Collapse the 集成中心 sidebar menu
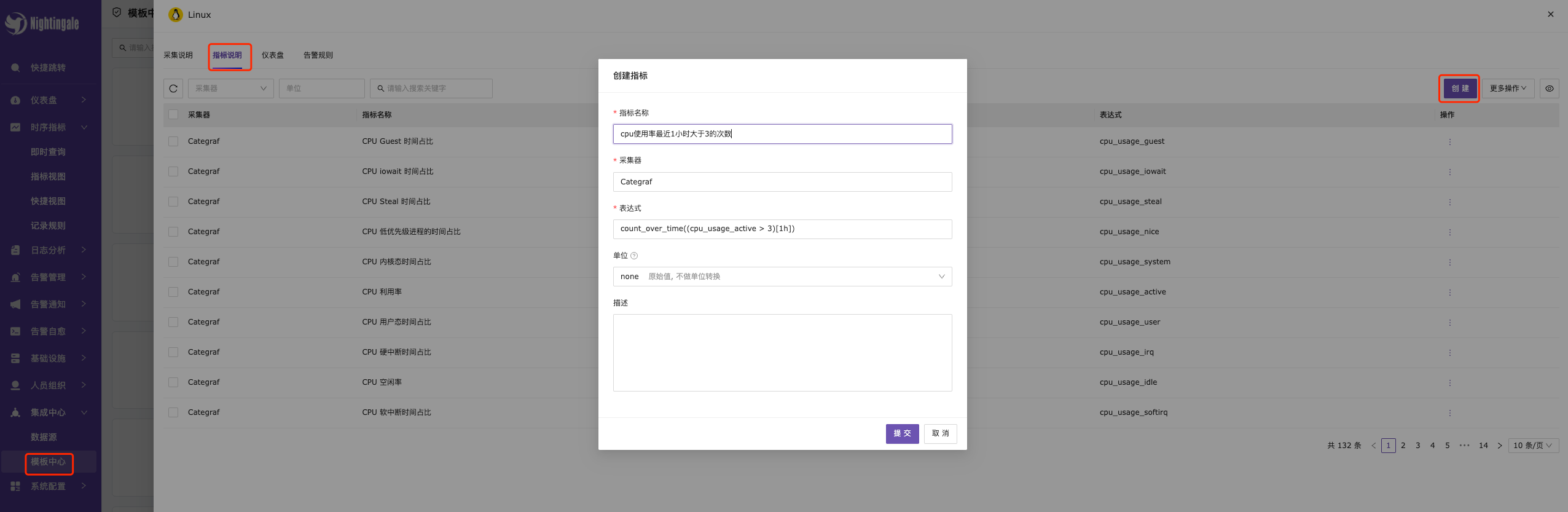Viewport: 1568px width, 512px height. (x=84, y=412)
